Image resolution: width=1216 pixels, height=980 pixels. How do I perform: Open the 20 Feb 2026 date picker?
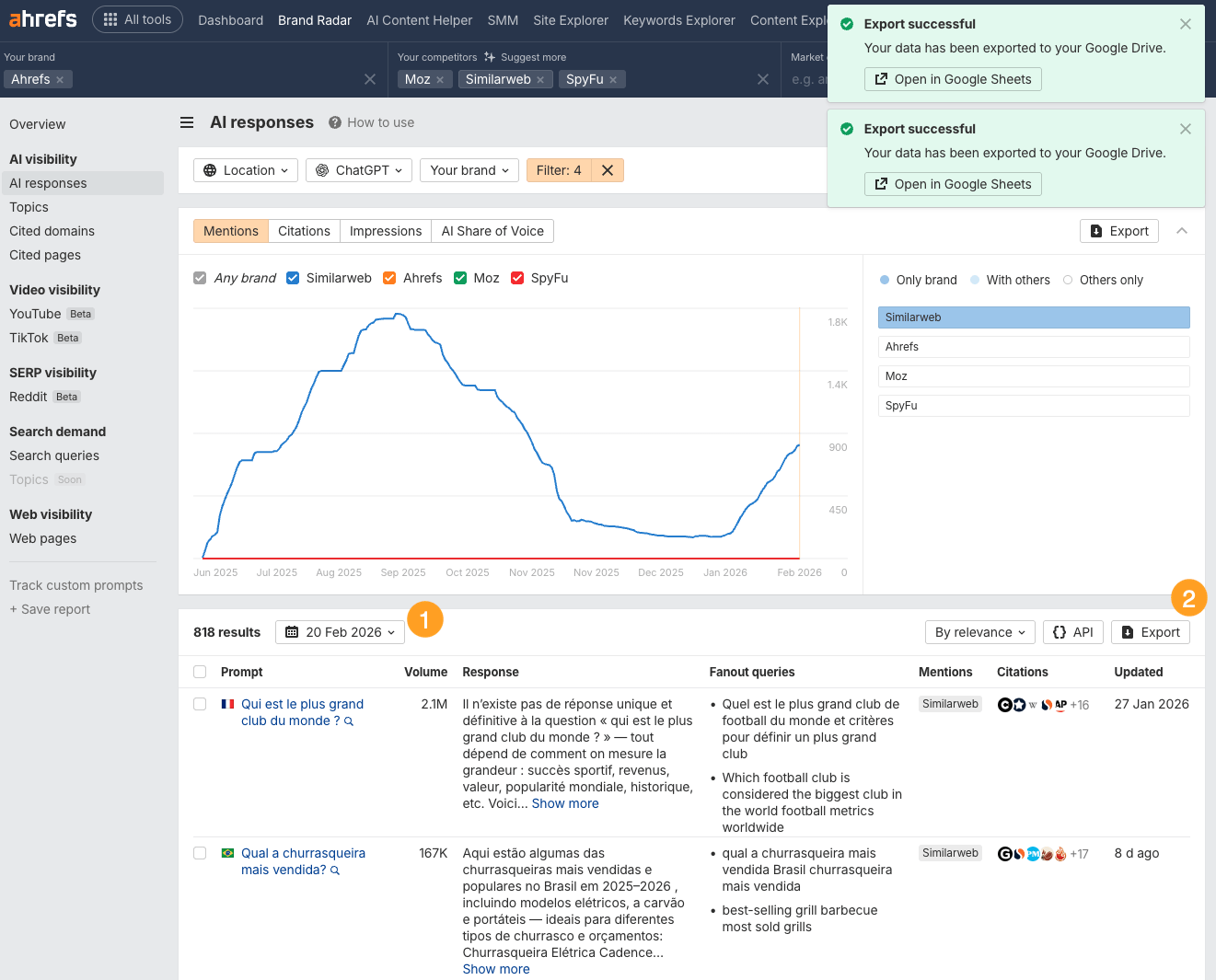pyautogui.click(x=340, y=632)
